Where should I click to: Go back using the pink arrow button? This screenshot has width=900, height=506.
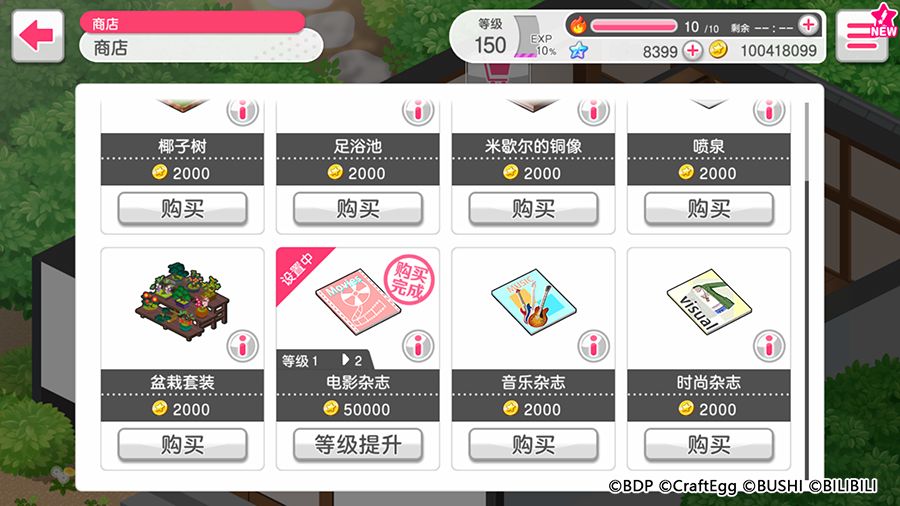click(38, 36)
